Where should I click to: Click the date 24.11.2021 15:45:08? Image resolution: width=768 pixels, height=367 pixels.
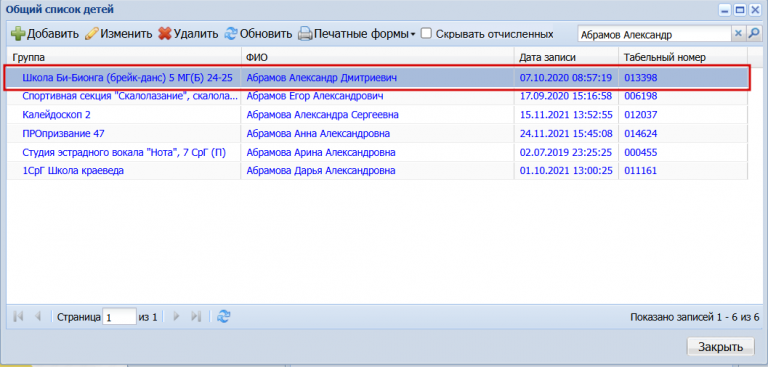coord(567,133)
